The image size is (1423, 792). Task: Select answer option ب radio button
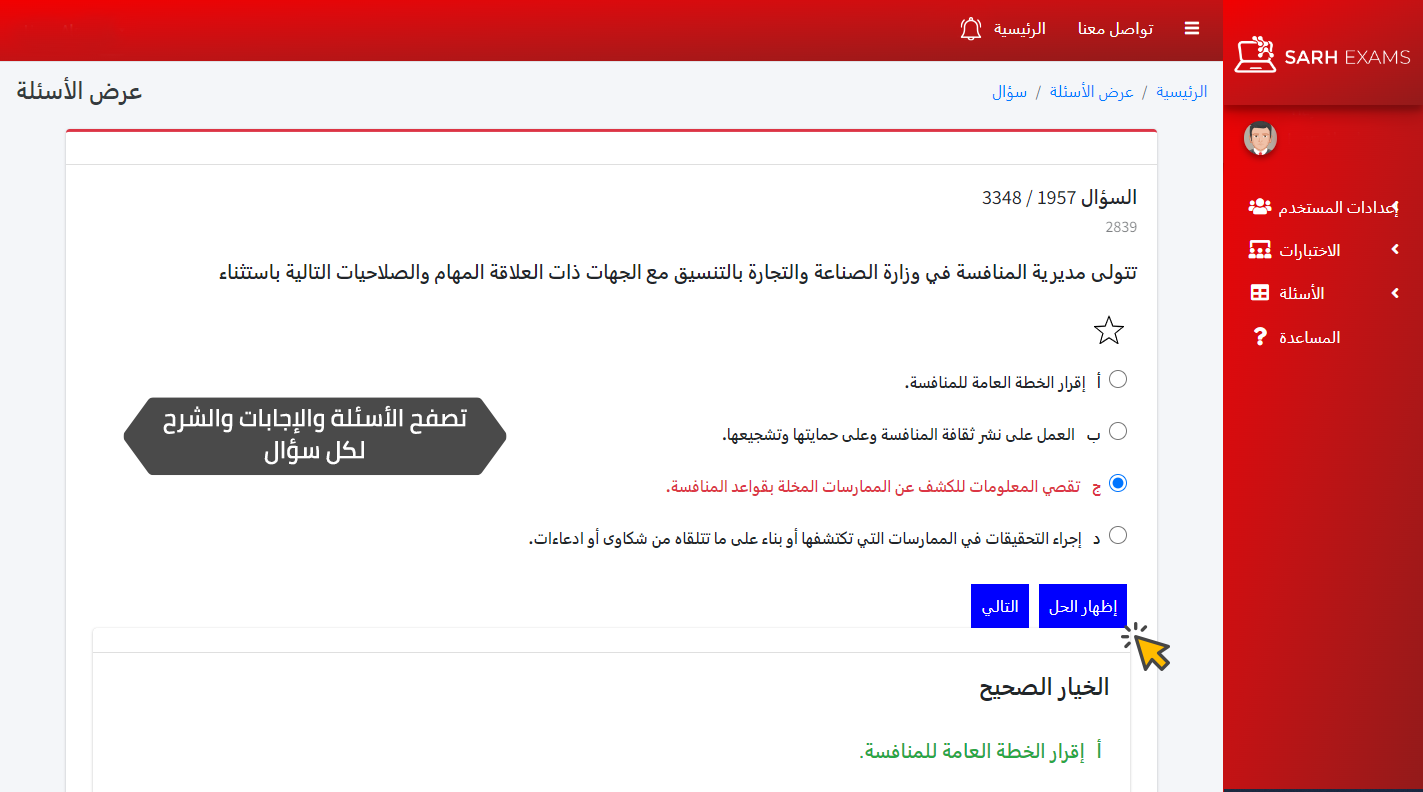click(x=1118, y=431)
